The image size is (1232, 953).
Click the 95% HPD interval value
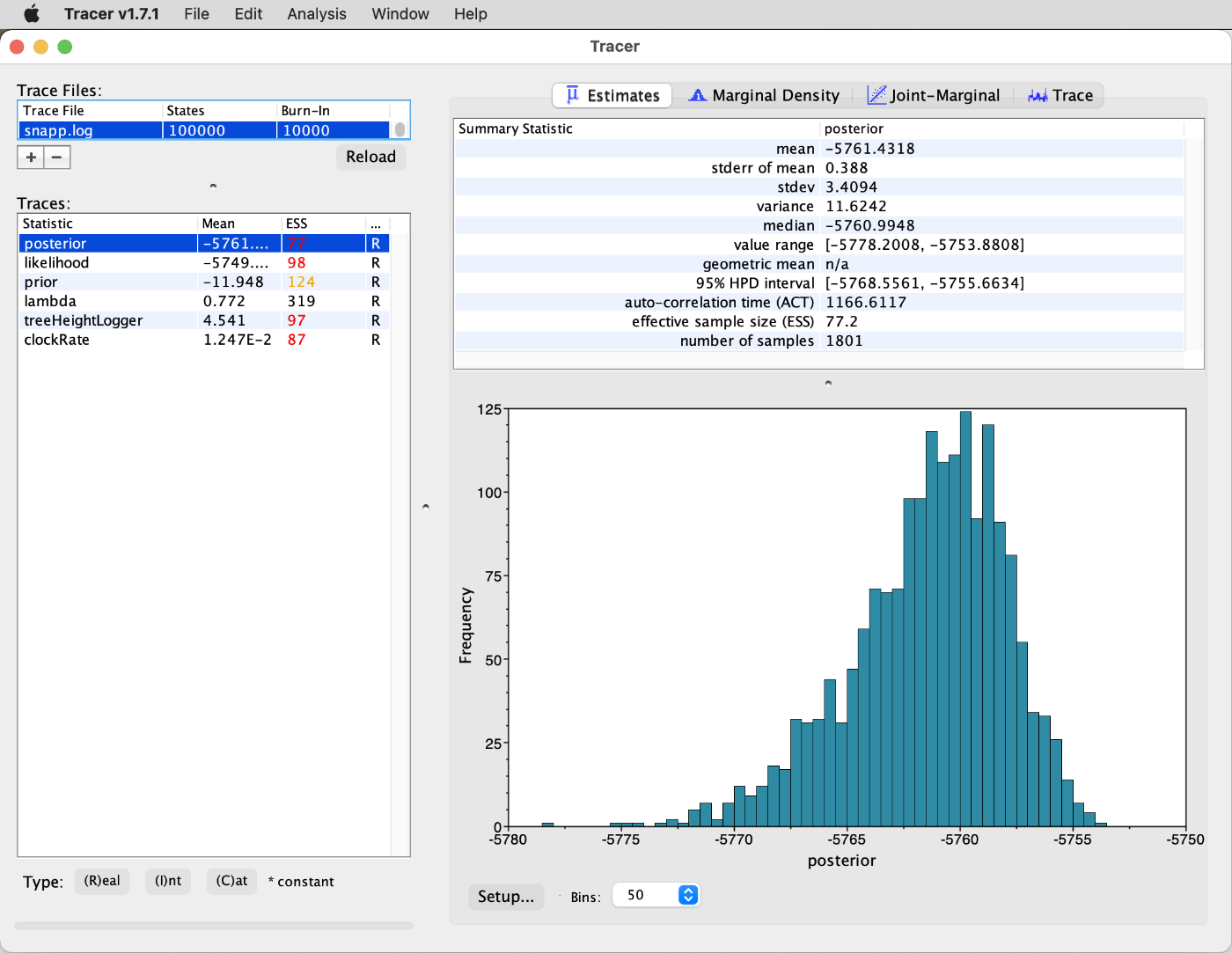[925, 283]
